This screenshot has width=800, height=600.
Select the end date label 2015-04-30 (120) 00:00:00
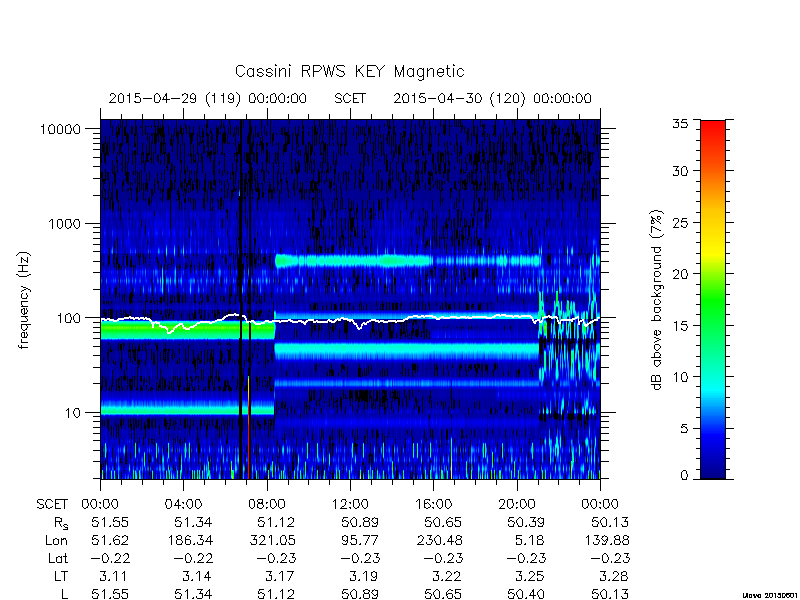point(492,98)
